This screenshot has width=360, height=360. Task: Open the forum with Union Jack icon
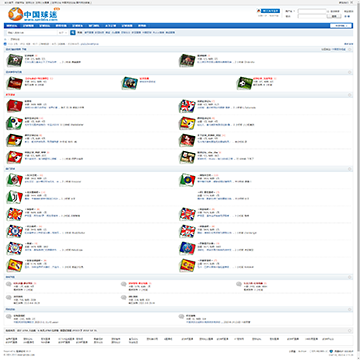point(187,106)
